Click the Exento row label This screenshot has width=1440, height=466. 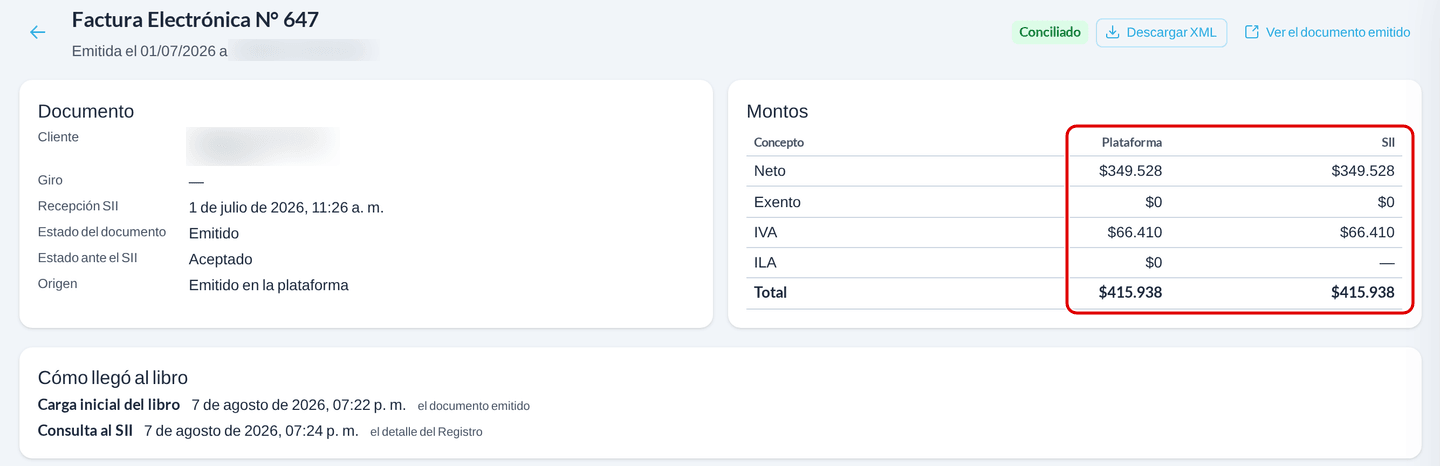point(777,202)
